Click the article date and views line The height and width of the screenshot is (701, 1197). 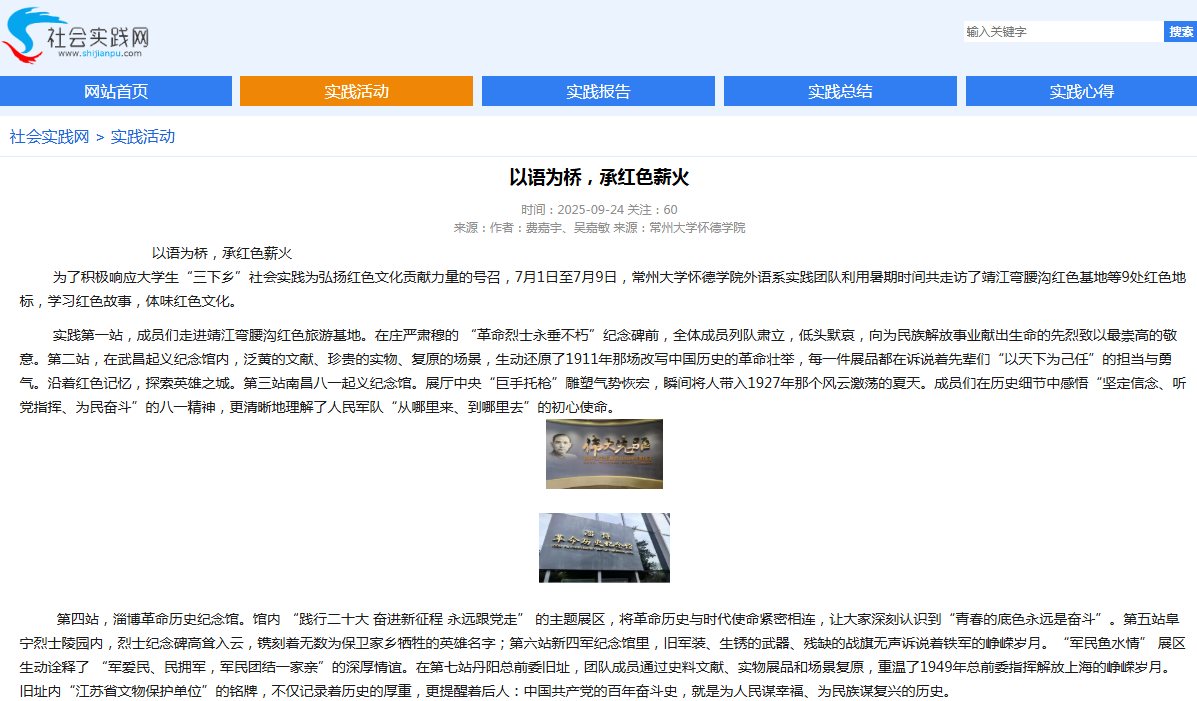(x=599, y=210)
